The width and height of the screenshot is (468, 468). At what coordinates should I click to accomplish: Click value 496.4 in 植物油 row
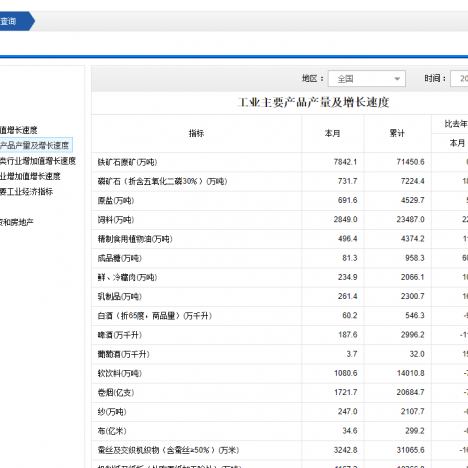pyautogui.click(x=347, y=239)
